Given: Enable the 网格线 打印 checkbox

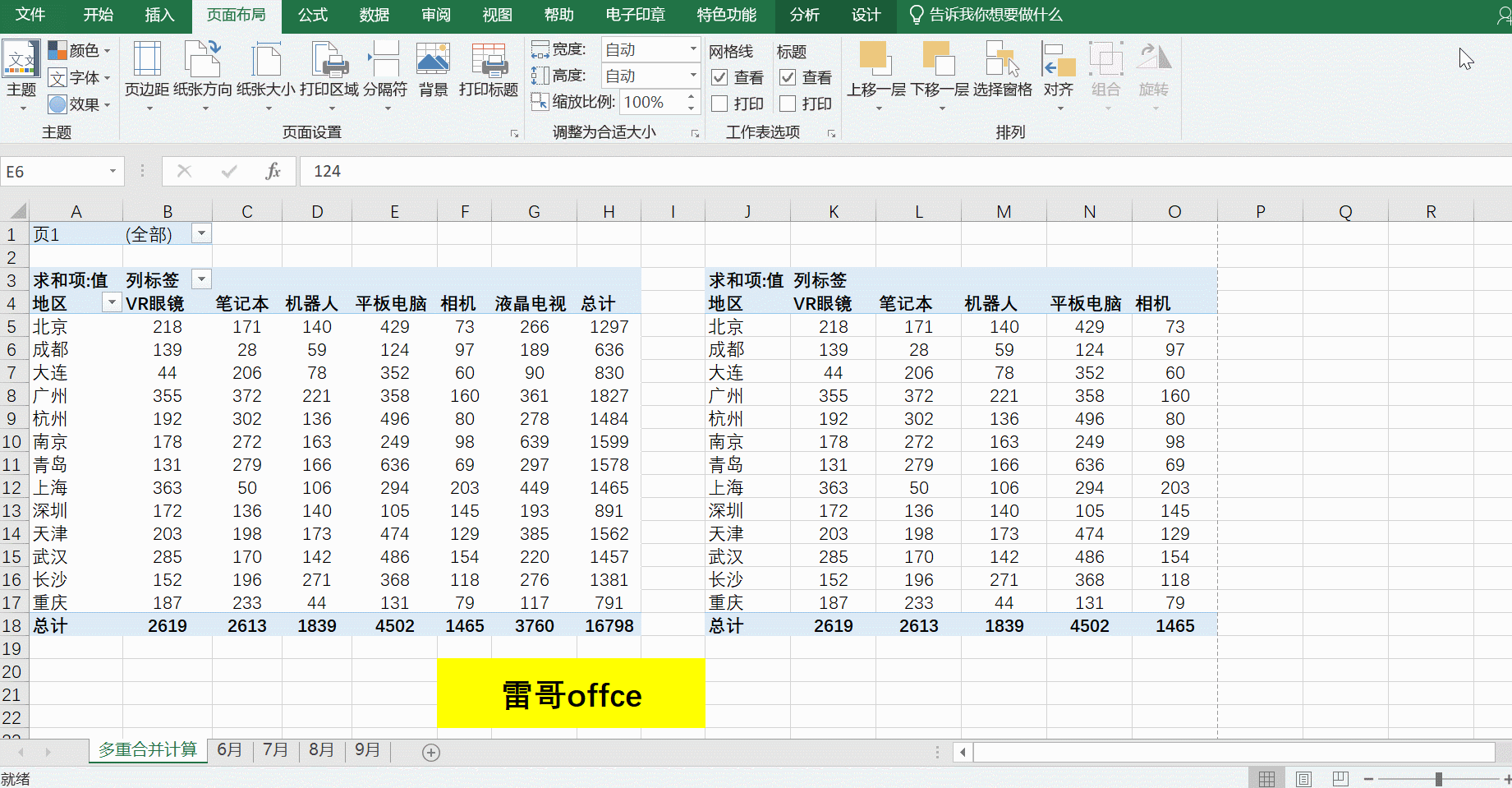Looking at the screenshot, I should coord(719,104).
